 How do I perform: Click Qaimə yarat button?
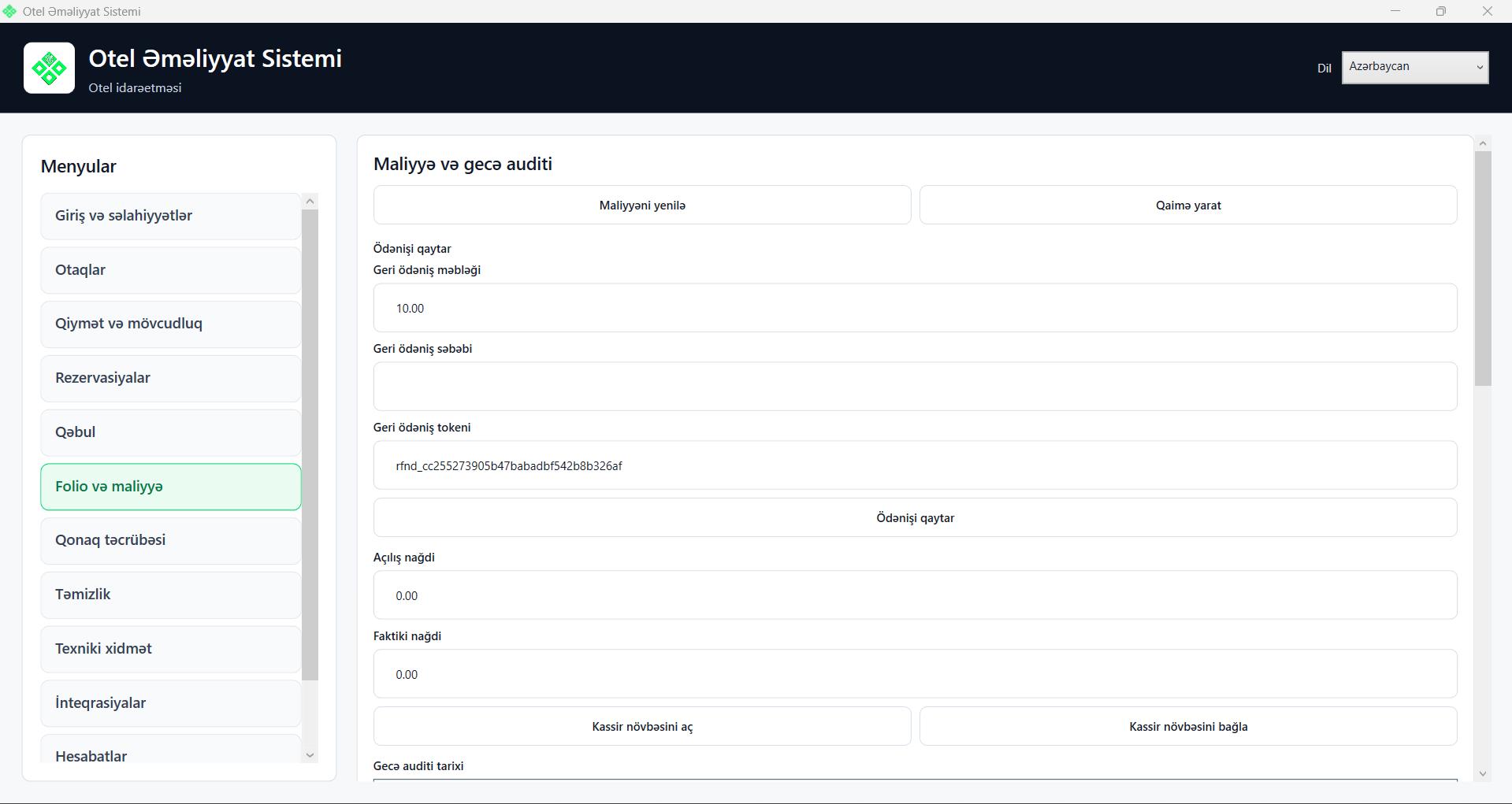(x=1188, y=205)
